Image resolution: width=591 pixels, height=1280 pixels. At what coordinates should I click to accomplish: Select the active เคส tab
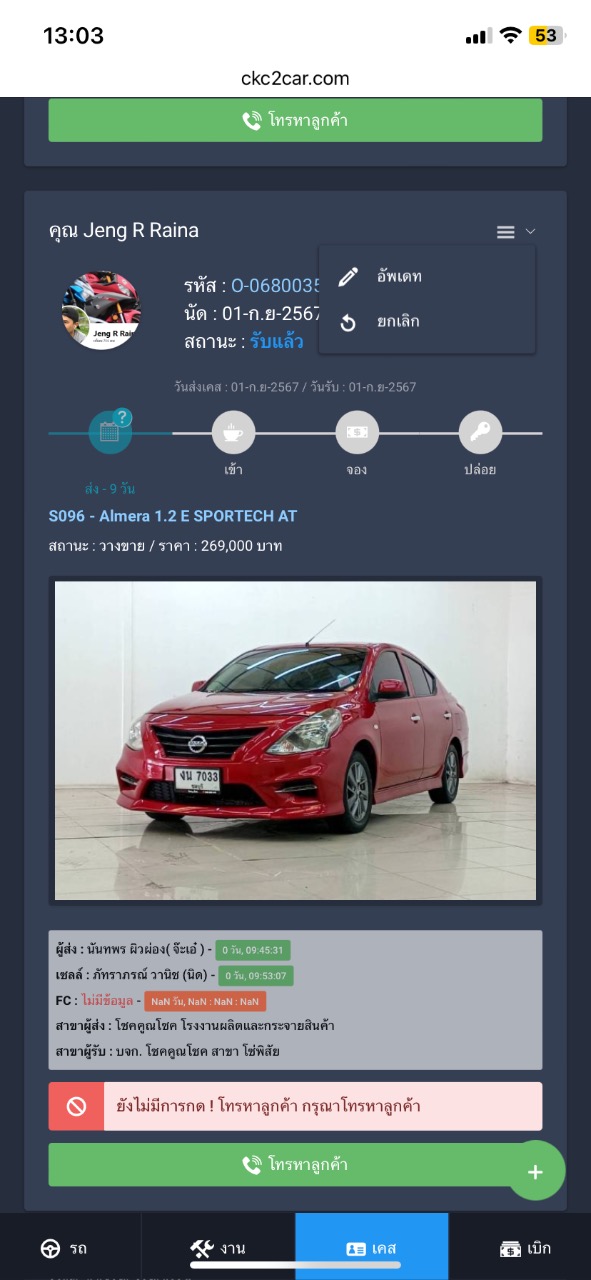coord(372,1248)
